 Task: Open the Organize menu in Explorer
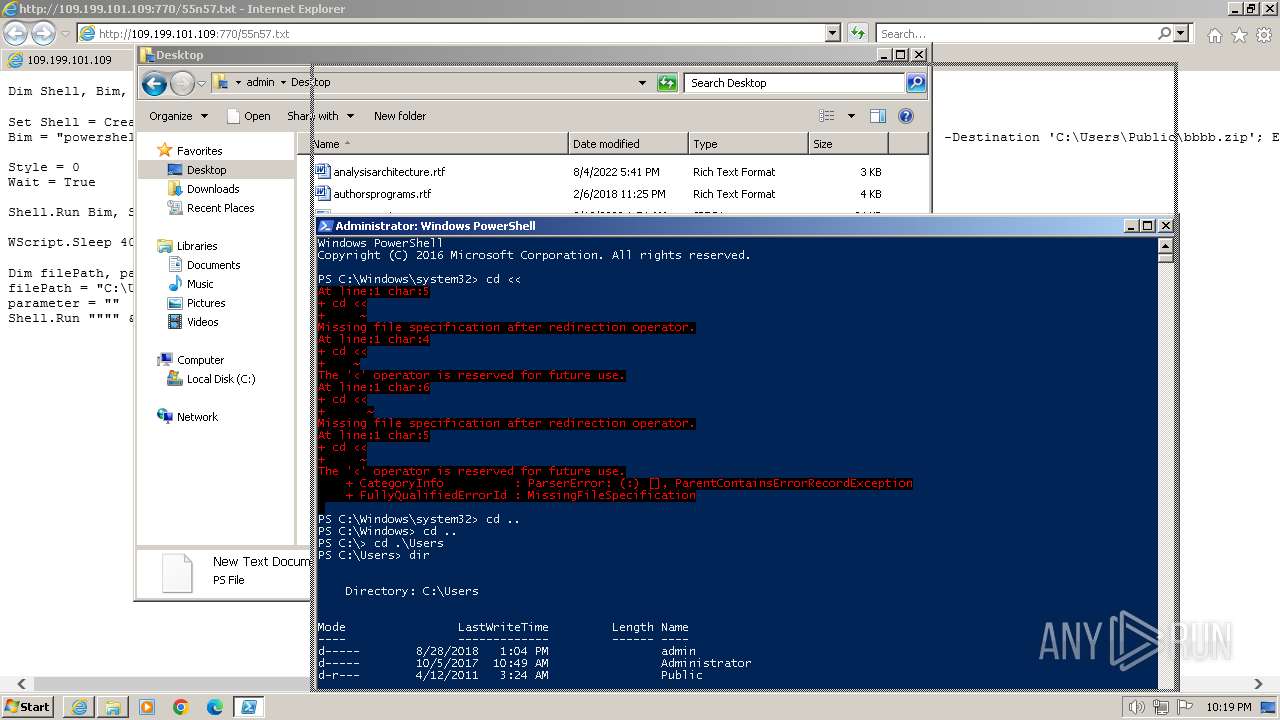178,116
